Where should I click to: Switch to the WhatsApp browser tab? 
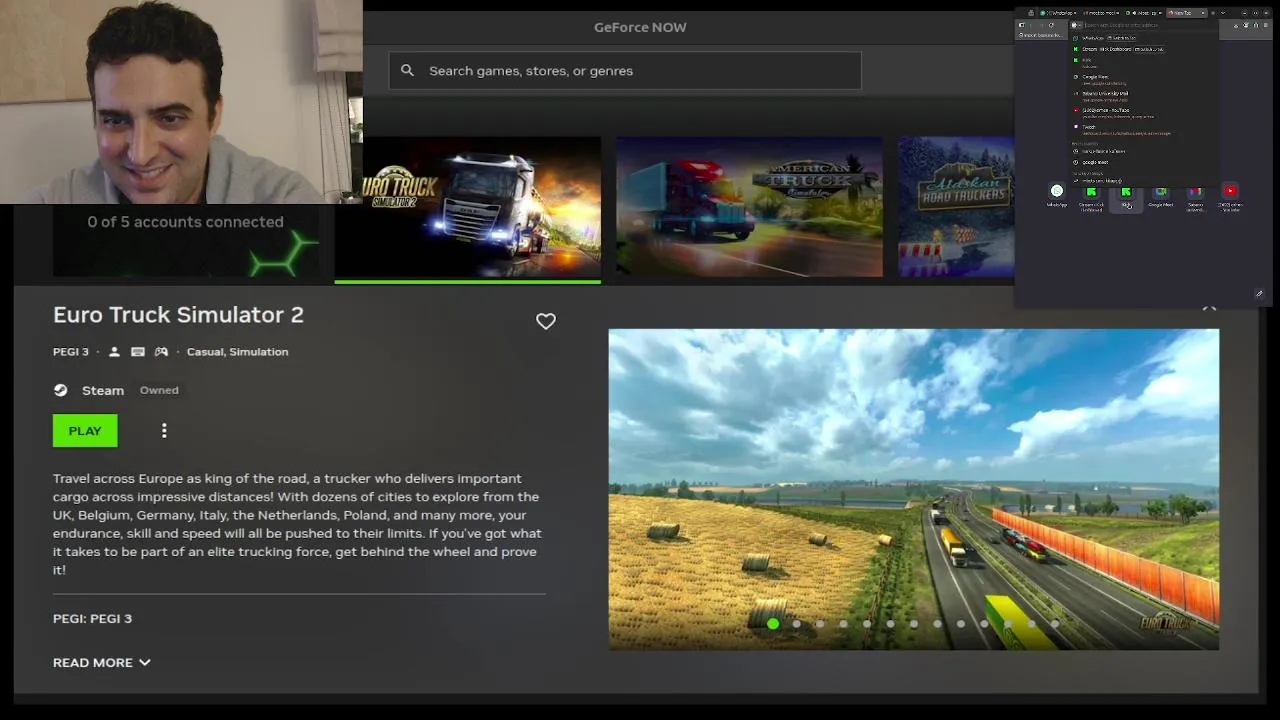tap(1059, 13)
